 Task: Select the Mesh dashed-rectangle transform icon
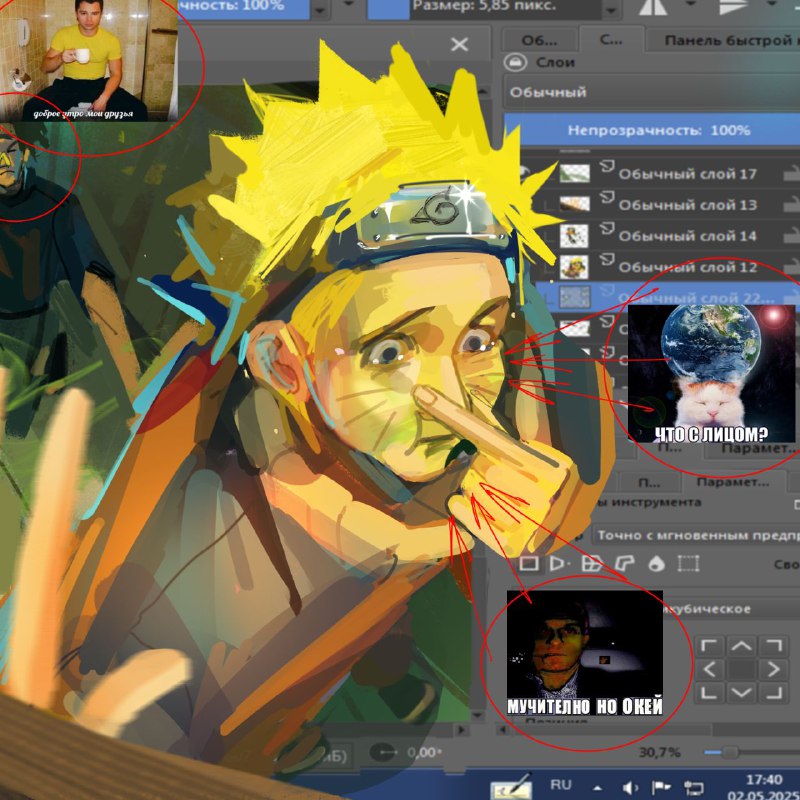(688, 563)
